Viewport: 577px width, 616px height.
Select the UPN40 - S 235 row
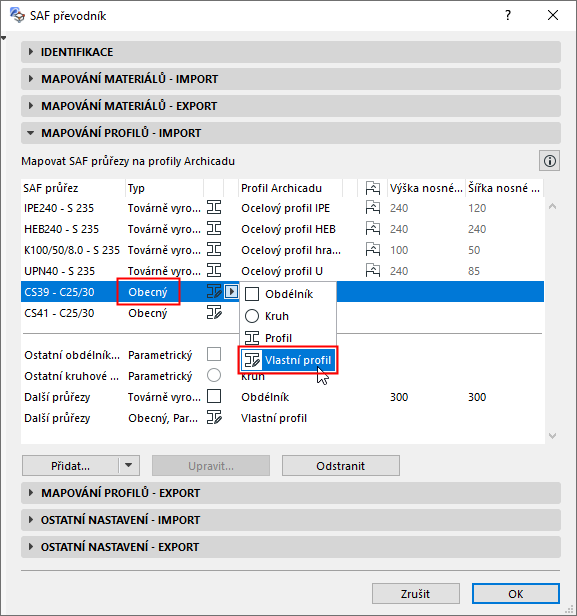282,271
